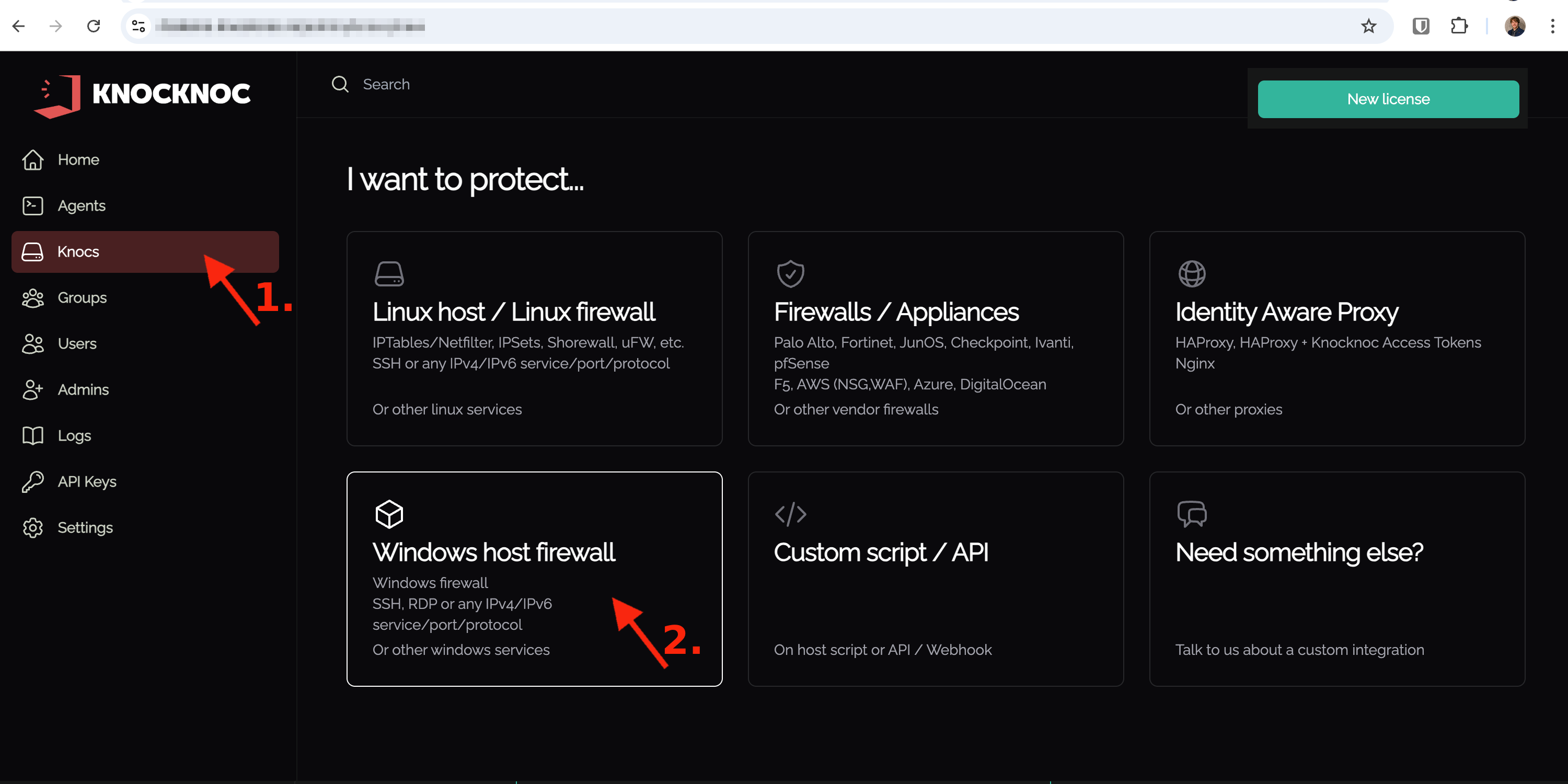
Task: Click the Users icon in sidebar
Action: 33,343
